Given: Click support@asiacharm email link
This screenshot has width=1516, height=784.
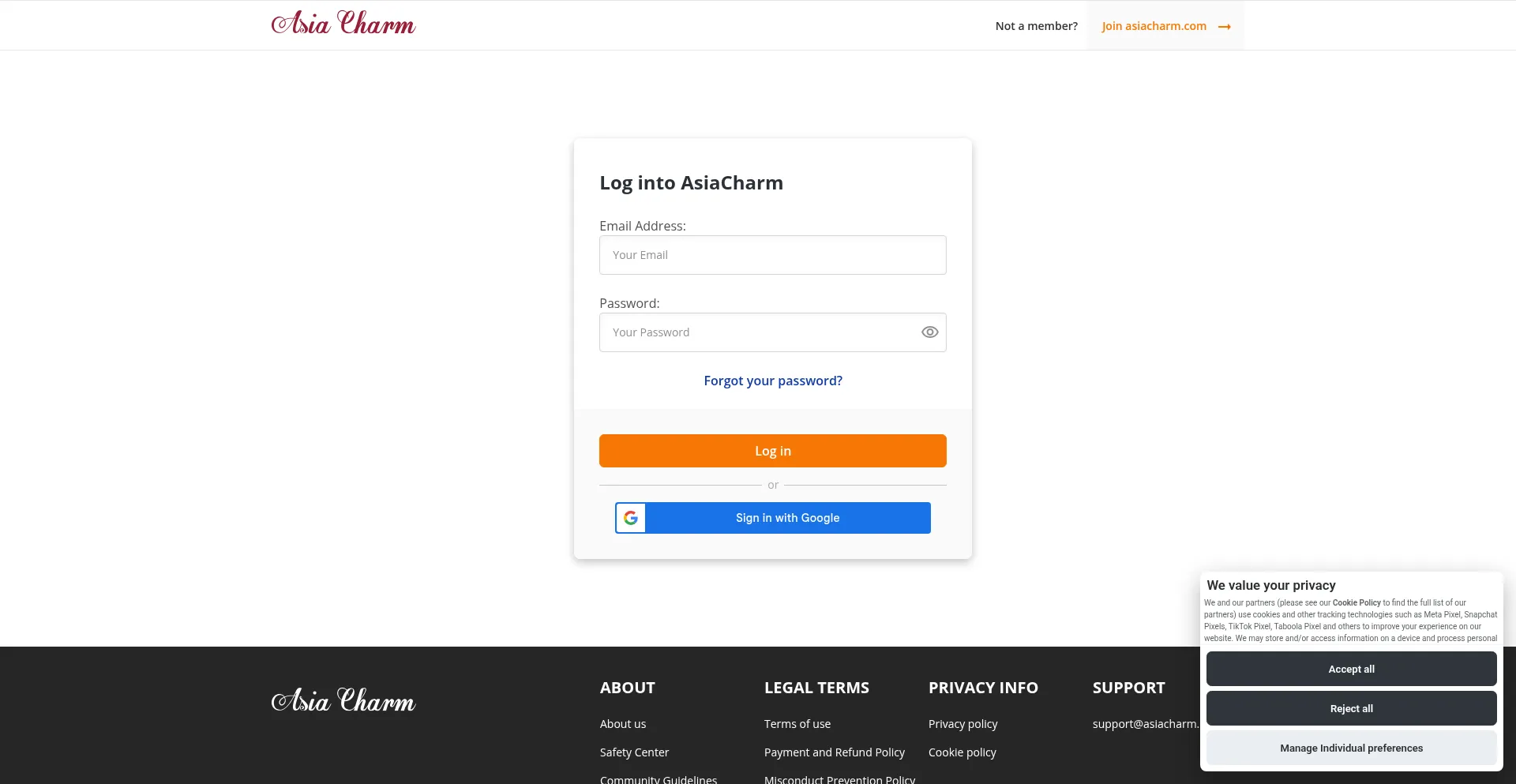Looking at the screenshot, I should coord(1146,724).
